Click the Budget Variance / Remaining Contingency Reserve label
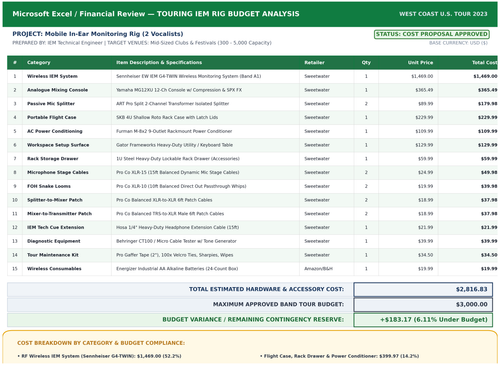500x365 pixels. click(253, 320)
